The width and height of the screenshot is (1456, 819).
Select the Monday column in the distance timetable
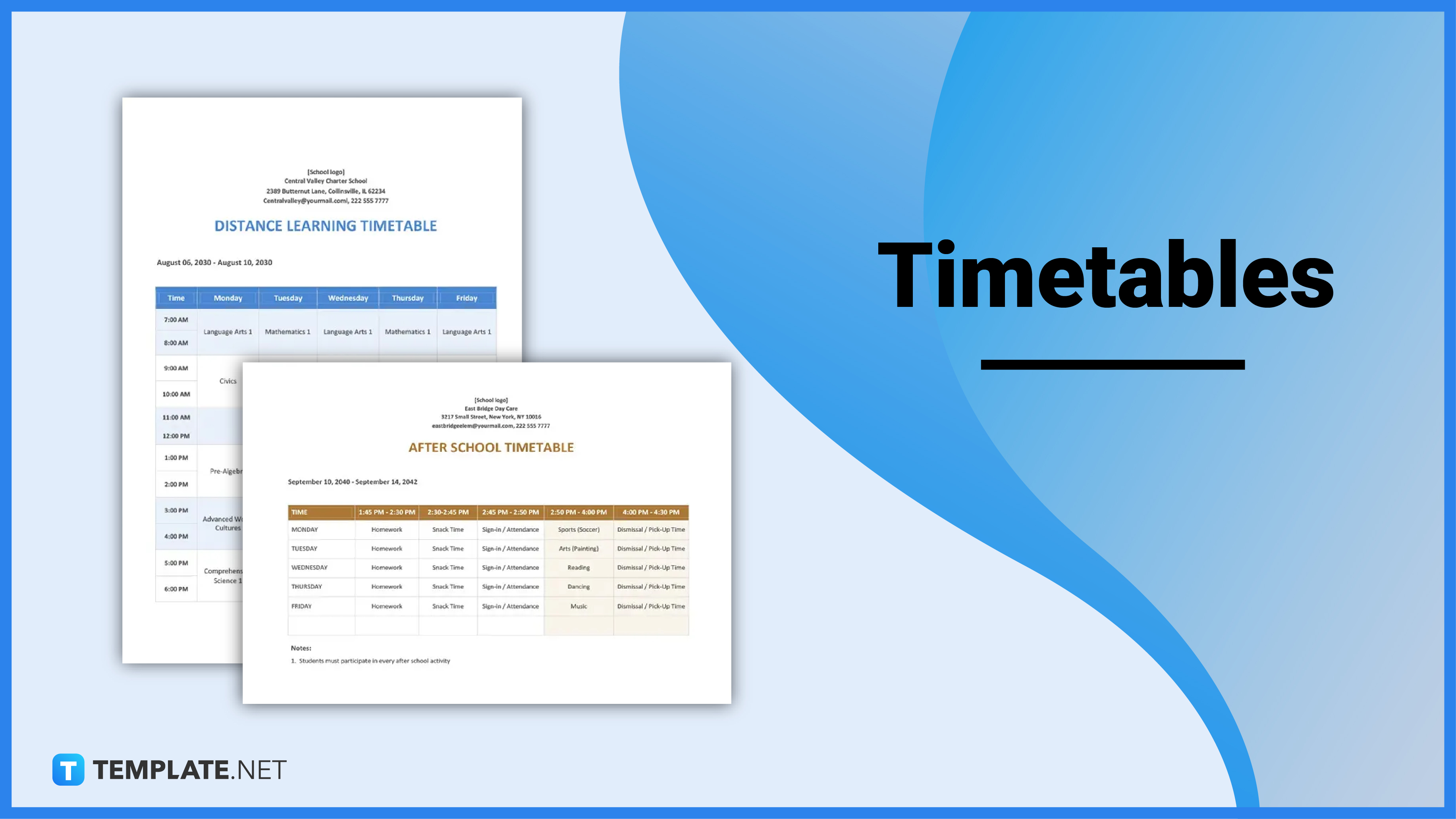[228, 297]
